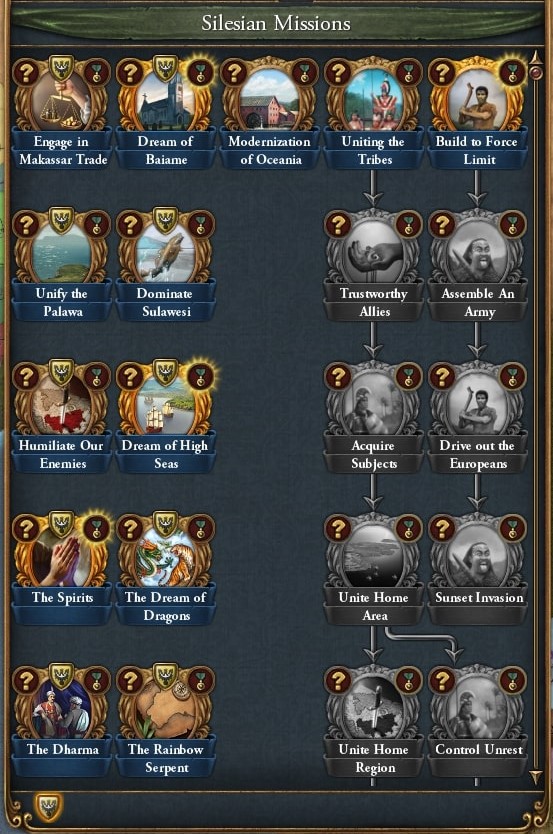Click the Drive out the Europeans label
Image resolution: width=553 pixels, height=834 pixels.
coord(477,454)
